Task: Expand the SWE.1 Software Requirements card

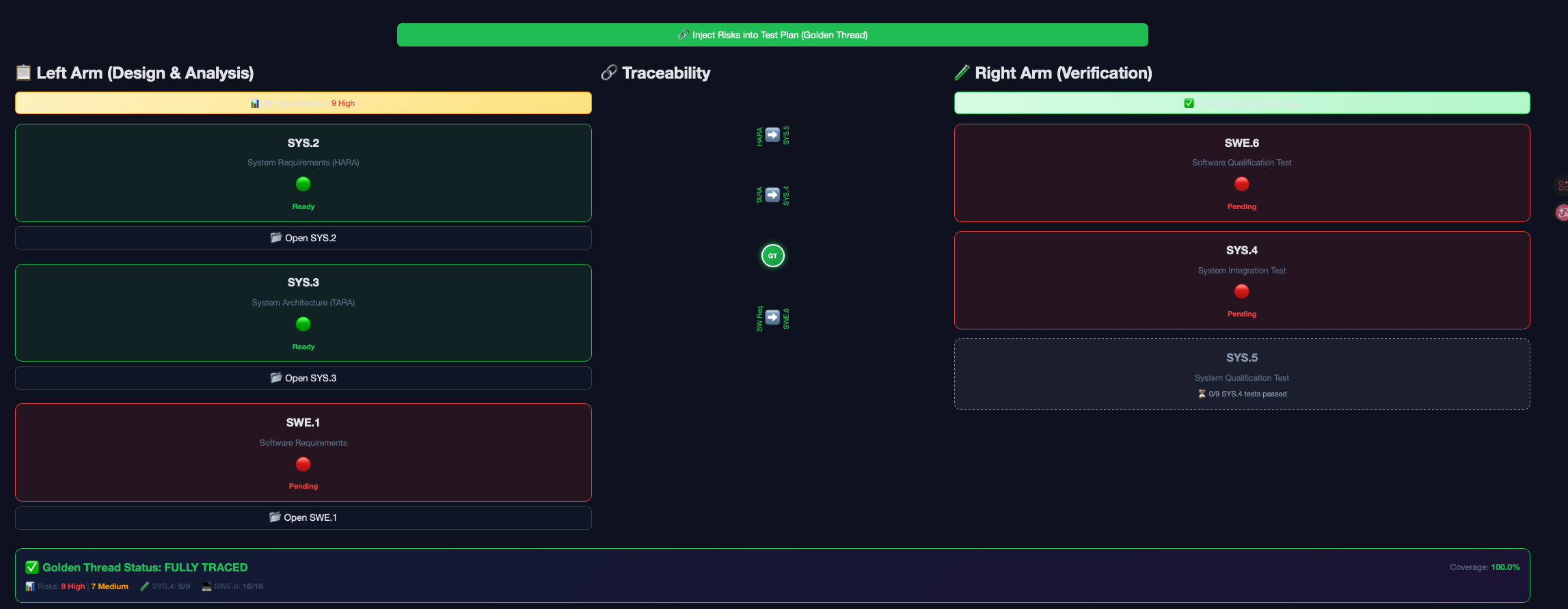Action: pos(303,452)
